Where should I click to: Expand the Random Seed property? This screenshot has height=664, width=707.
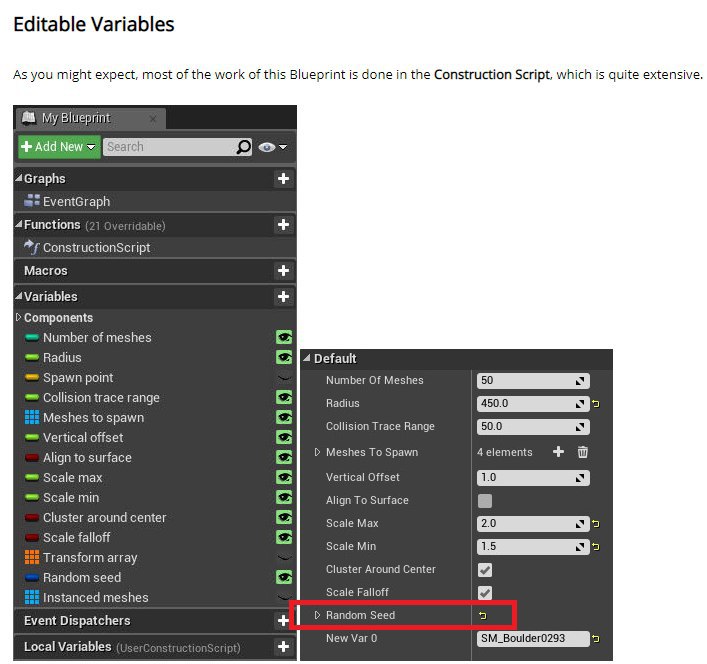click(318, 615)
